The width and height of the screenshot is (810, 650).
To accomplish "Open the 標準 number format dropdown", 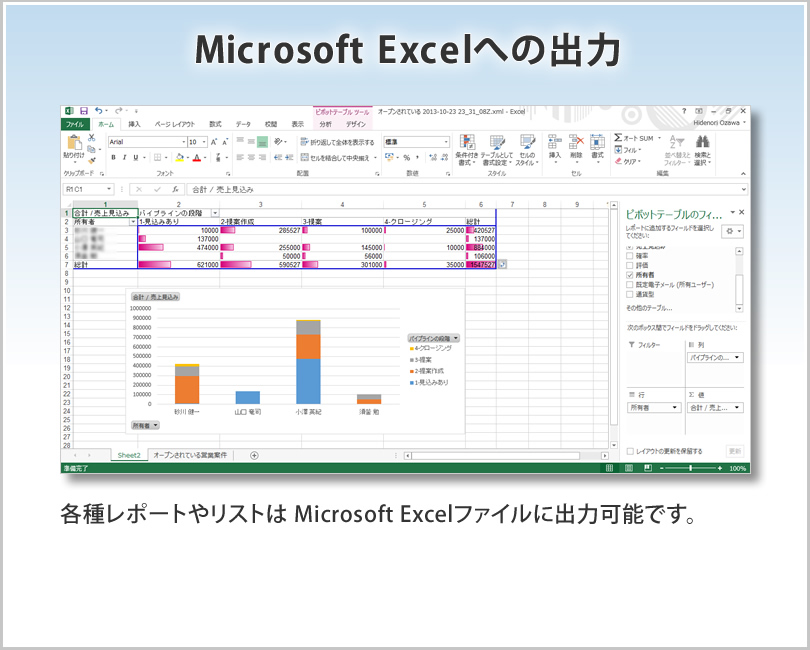I will click(446, 142).
